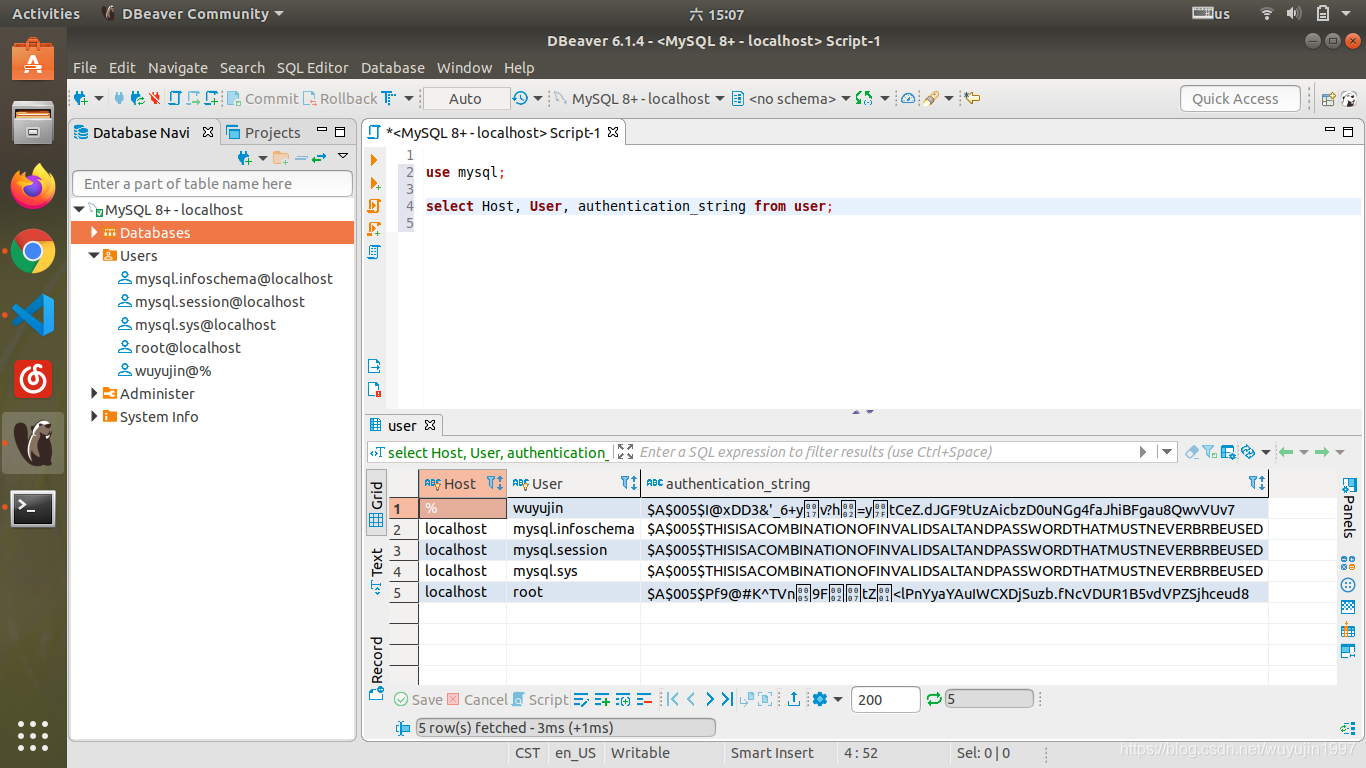Open the File menu
The height and width of the screenshot is (768, 1366).
tap(85, 68)
